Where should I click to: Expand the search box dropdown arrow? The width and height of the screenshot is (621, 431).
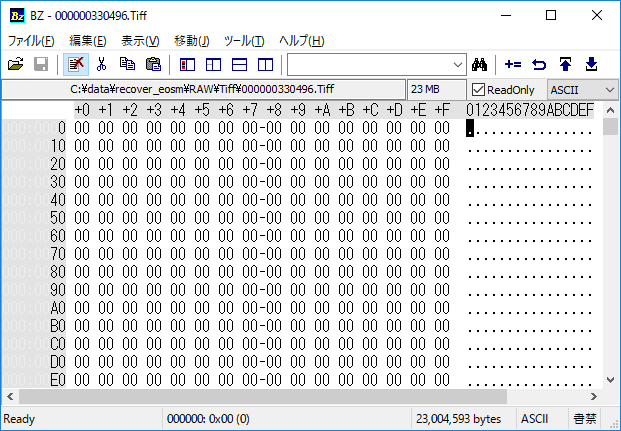pyautogui.click(x=458, y=65)
